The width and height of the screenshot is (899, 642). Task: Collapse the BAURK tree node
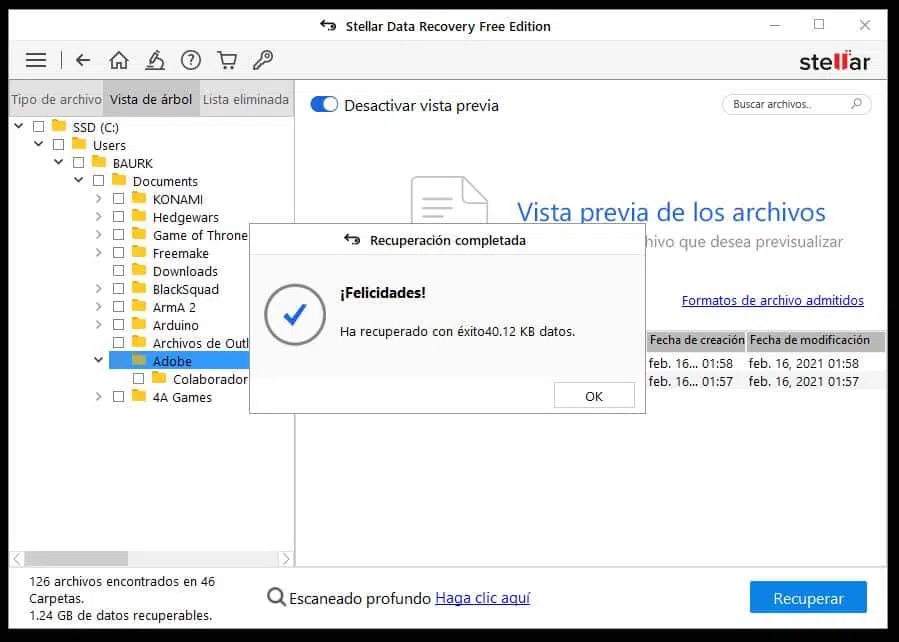(x=58, y=162)
